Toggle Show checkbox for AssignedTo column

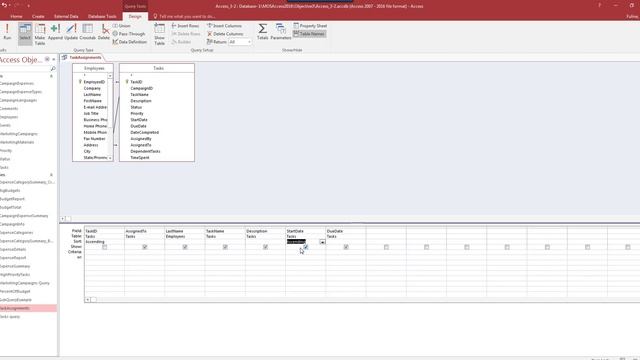point(144,247)
